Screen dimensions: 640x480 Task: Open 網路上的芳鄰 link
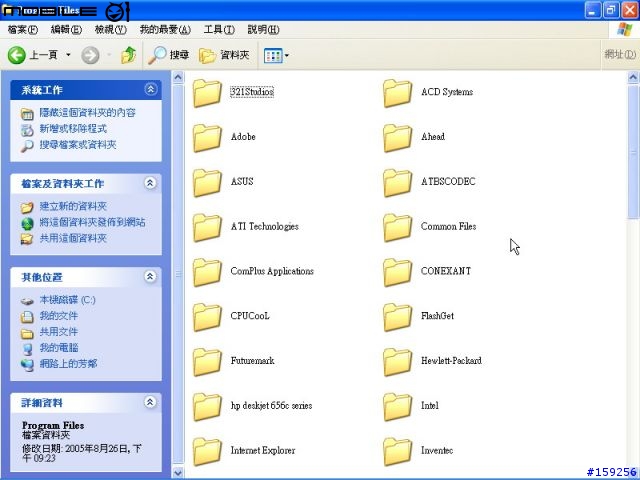coord(68,363)
